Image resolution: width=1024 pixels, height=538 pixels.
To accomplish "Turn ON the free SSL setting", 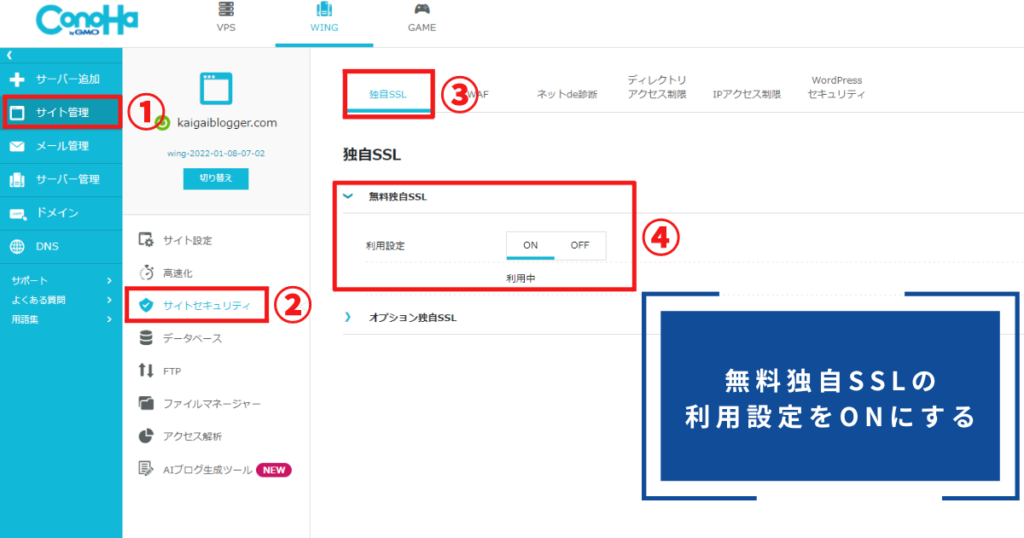I will pos(530,245).
